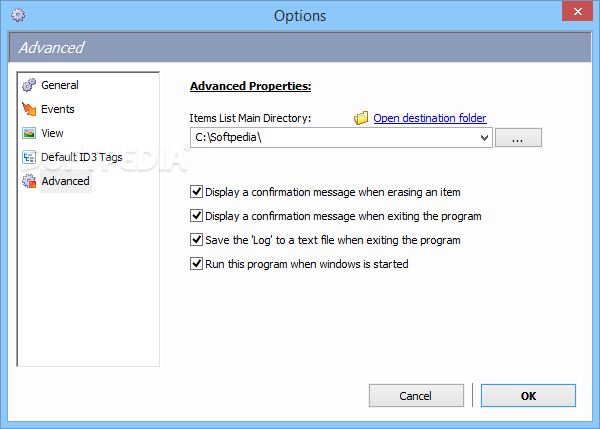Click the Default ID3 Tags icon
This screenshot has height=429, width=600.
tap(29, 157)
